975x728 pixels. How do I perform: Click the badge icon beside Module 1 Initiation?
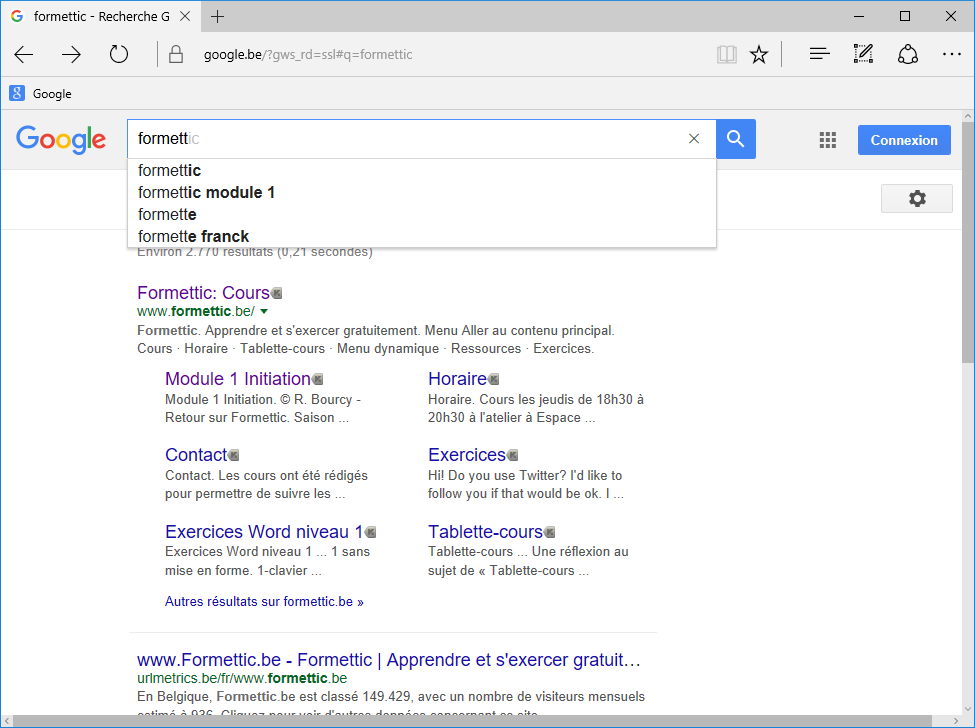(x=318, y=379)
